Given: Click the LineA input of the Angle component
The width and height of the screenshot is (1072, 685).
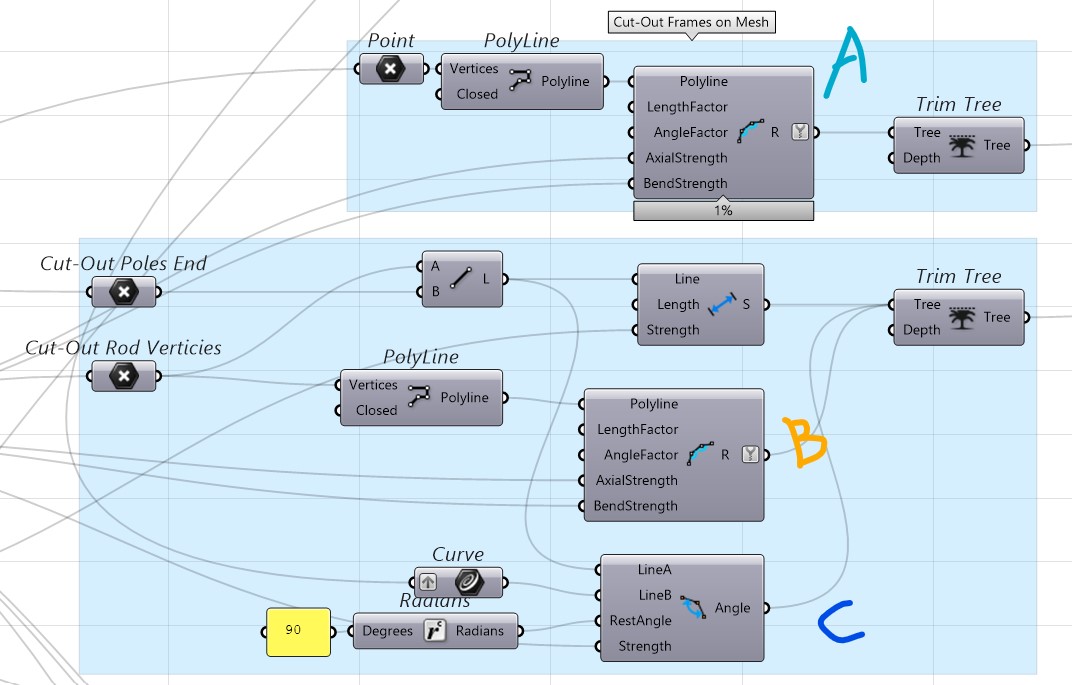Looking at the screenshot, I should (x=654, y=569).
